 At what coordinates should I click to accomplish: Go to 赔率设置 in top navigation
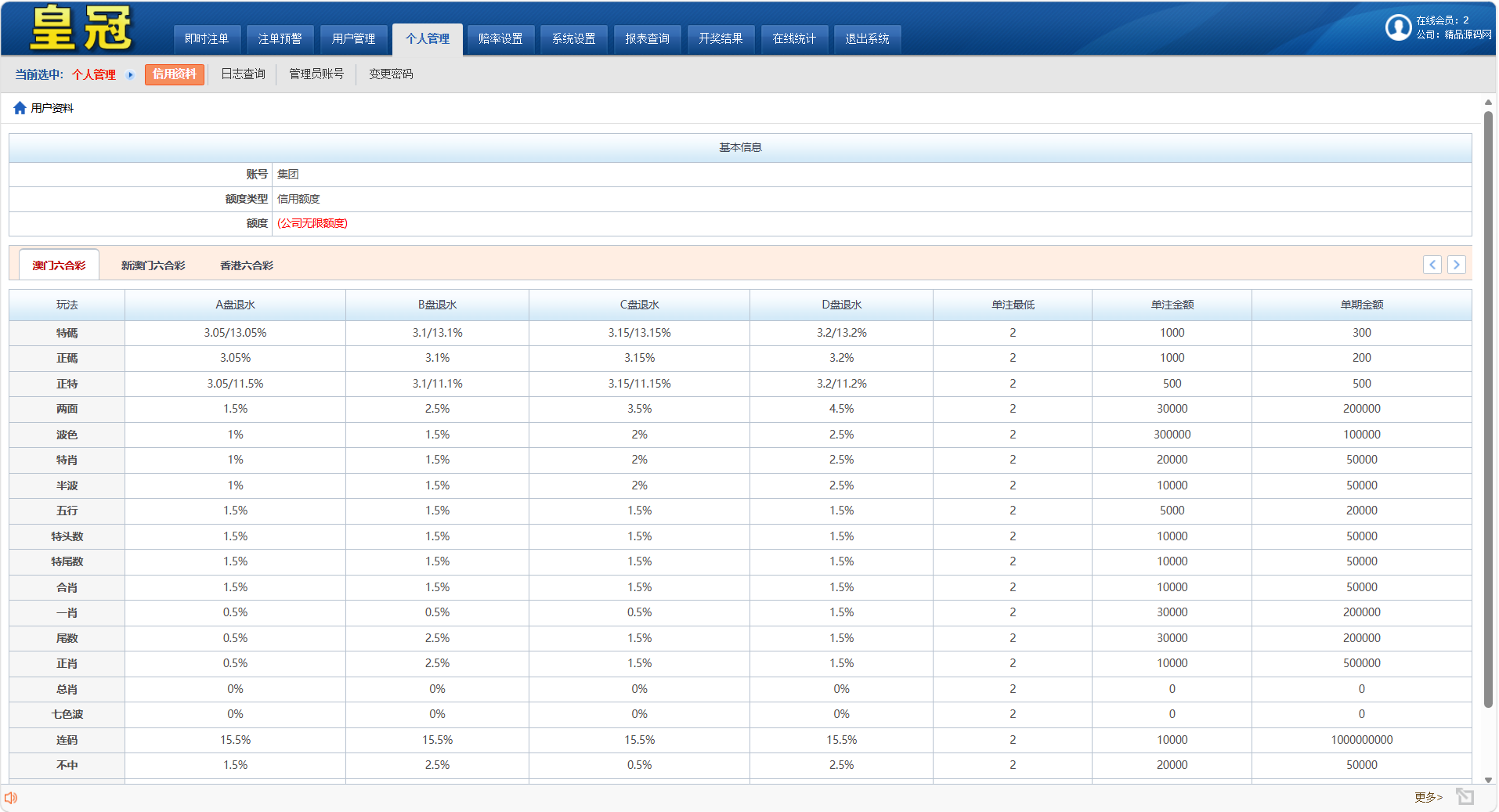point(500,39)
